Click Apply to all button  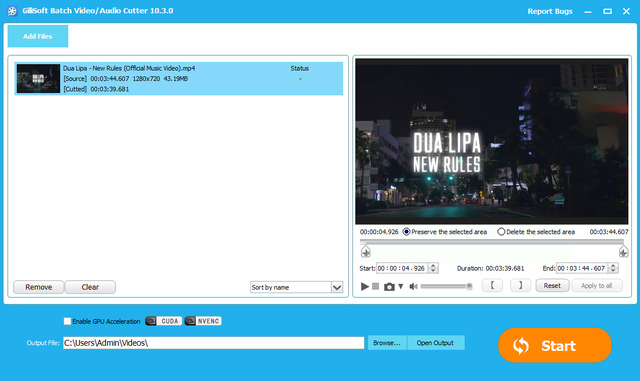tap(597, 285)
